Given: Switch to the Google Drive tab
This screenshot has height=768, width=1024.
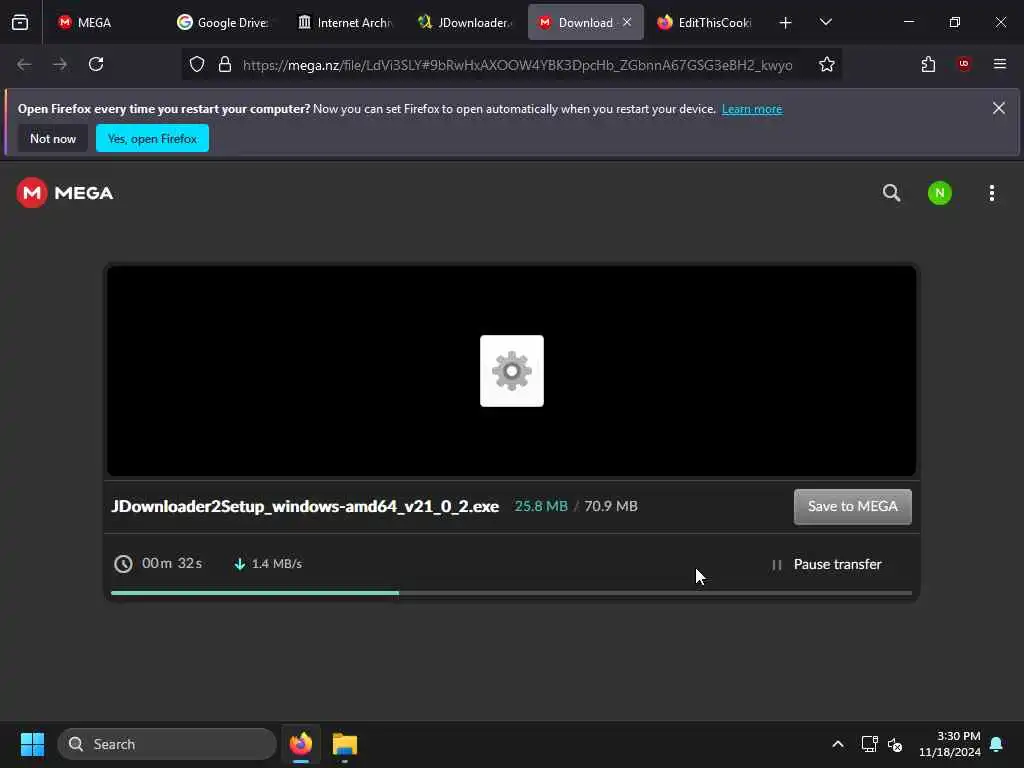Looking at the screenshot, I should click(x=224, y=23).
